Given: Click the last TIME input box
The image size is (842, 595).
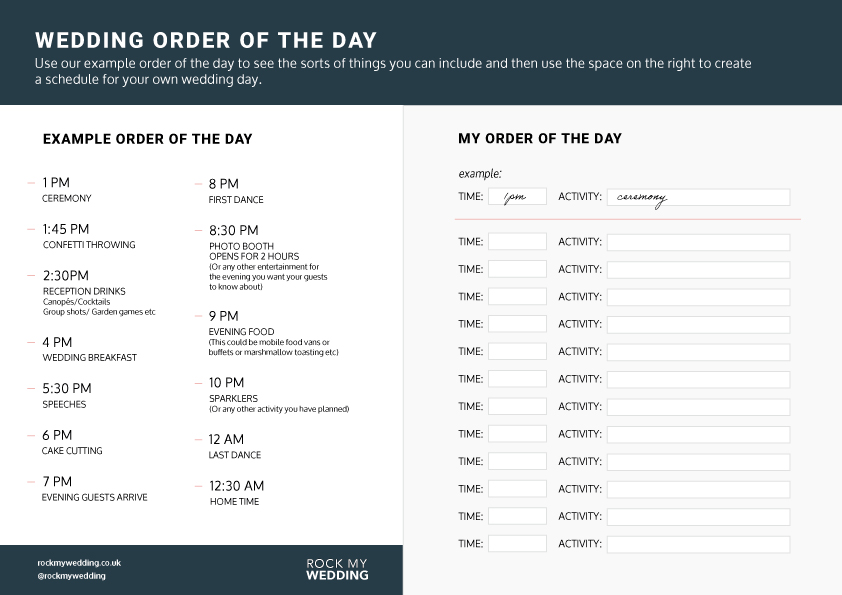Looking at the screenshot, I should (517, 544).
